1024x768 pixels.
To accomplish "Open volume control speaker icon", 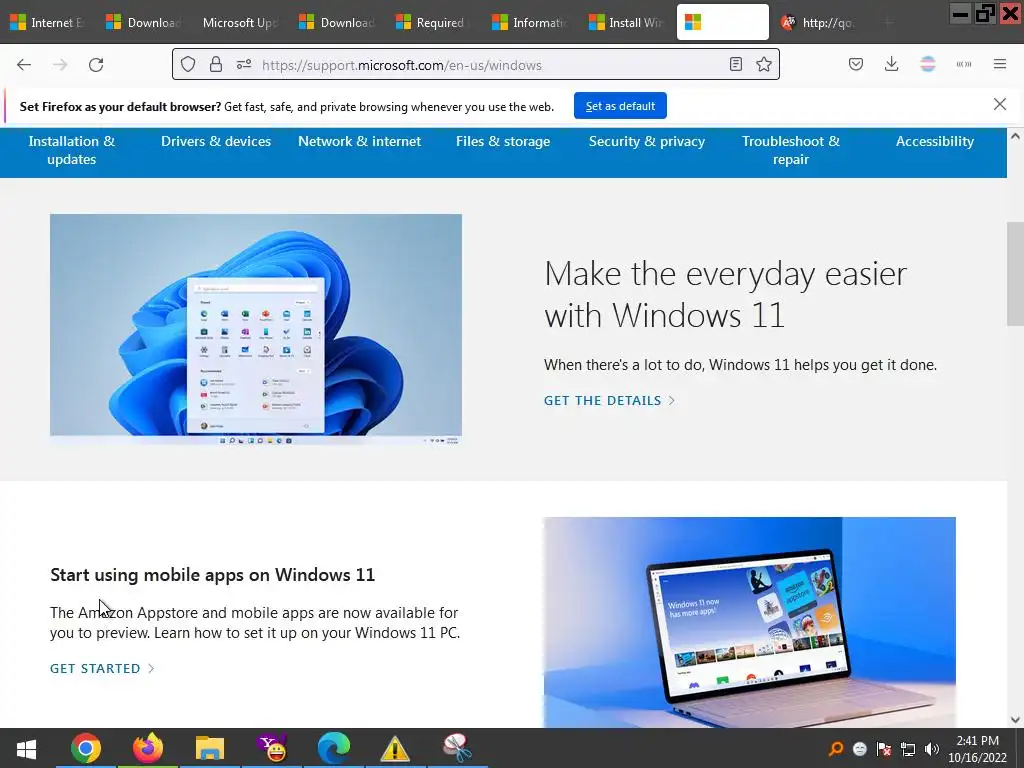I will (931, 749).
